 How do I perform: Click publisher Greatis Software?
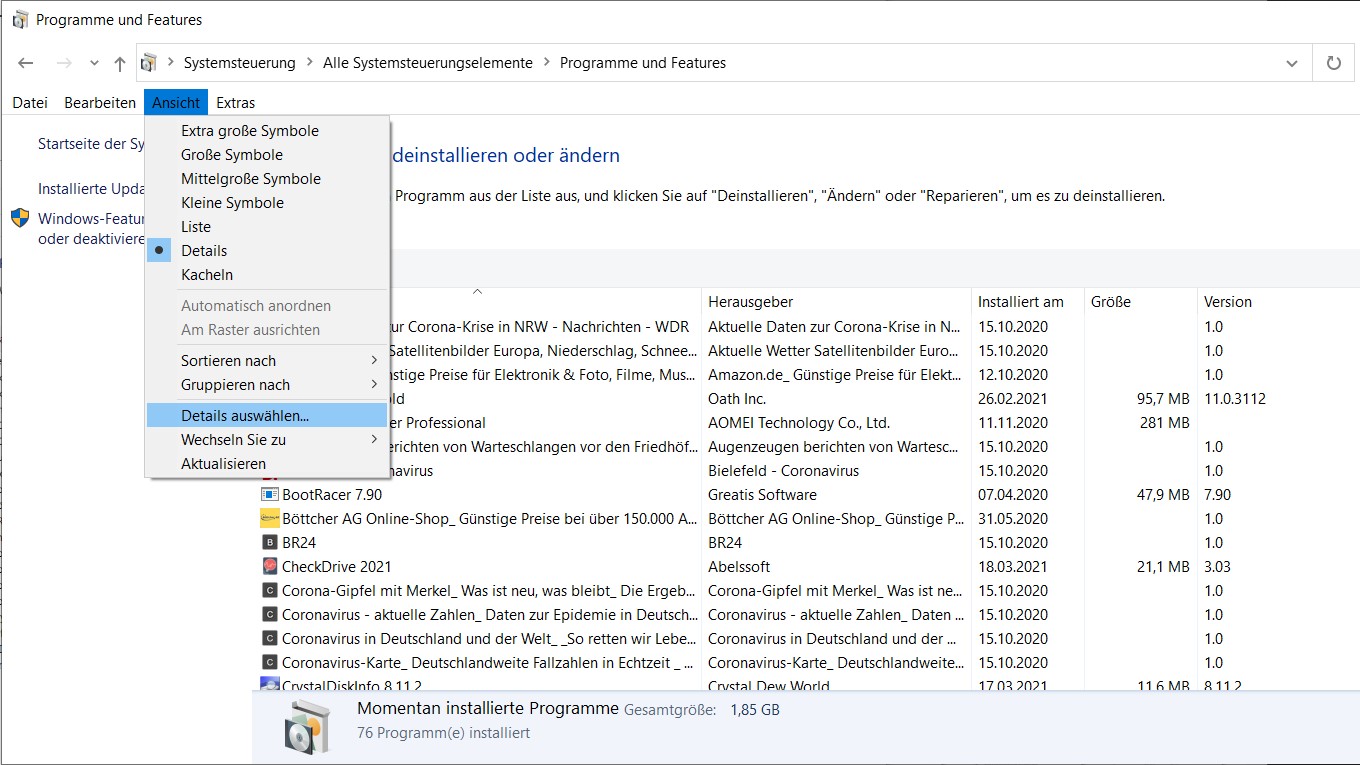(x=762, y=495)
